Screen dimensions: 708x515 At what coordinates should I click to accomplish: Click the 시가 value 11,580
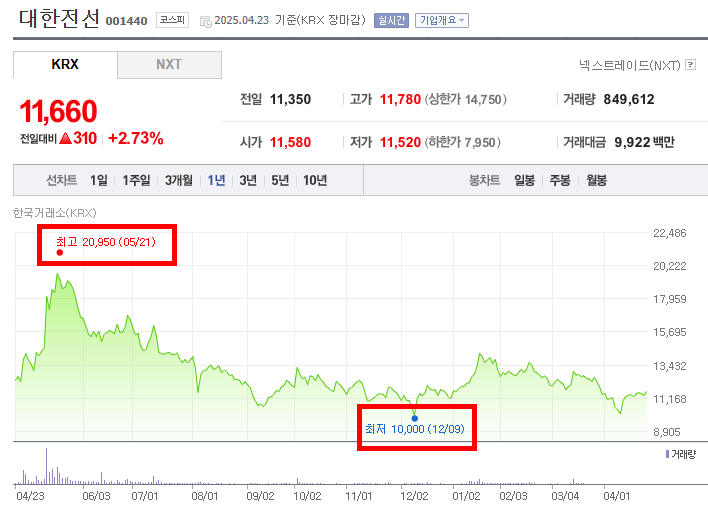click(290, 142)
